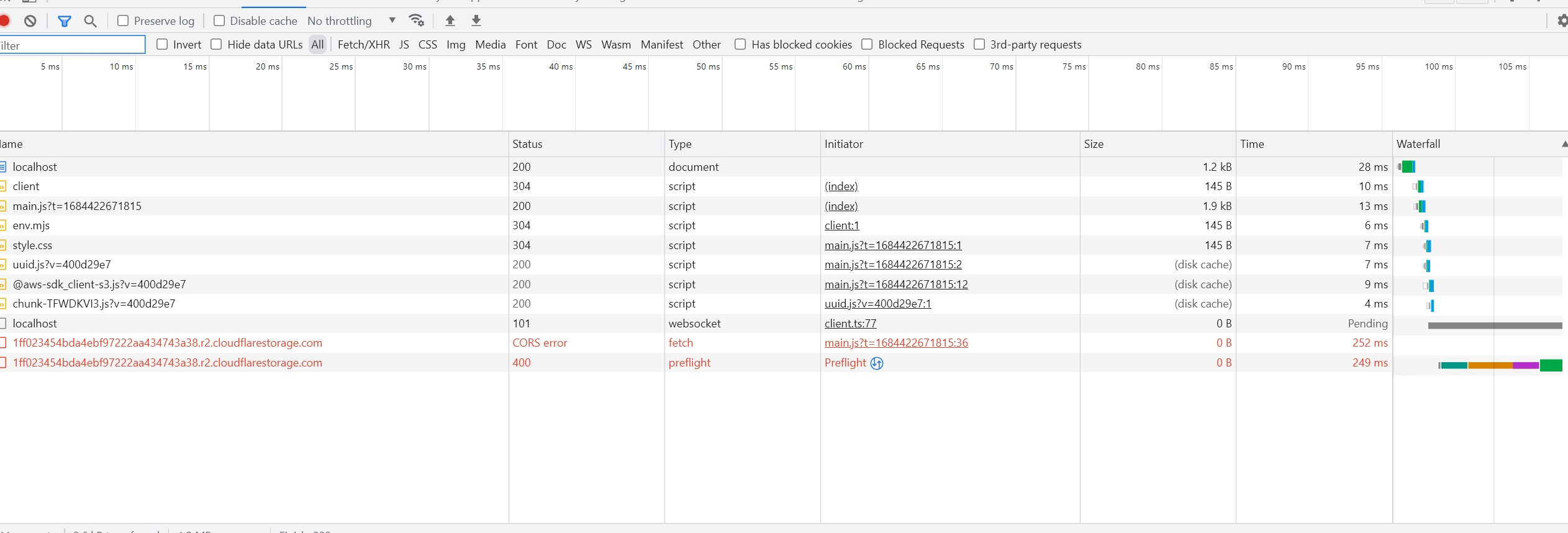Select the WS filter type
The image size is (1568, 533).
(x=583, y=45)
